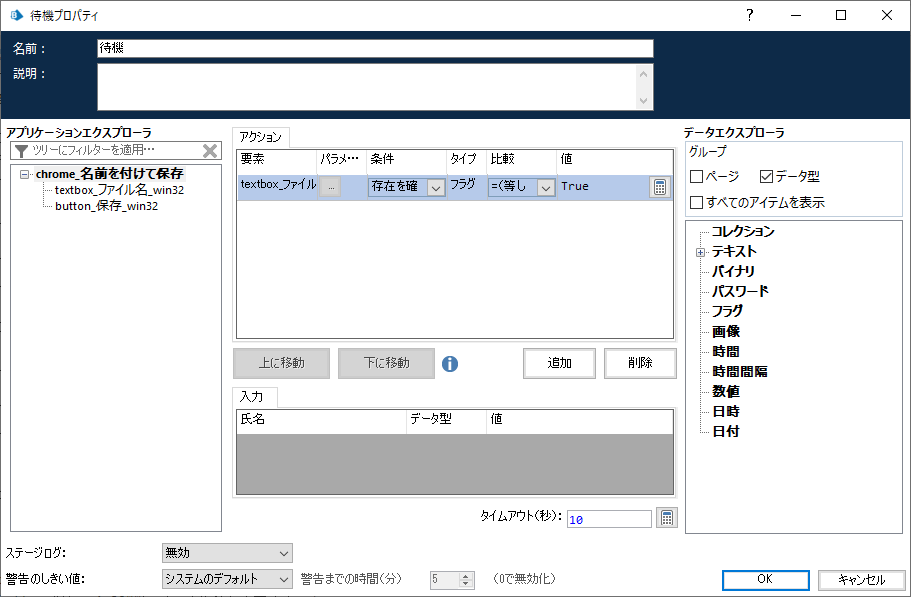The height and width of the screenshot is (597, 911).
Task: Click the キャンセル button
Action: tap(862, 579)
